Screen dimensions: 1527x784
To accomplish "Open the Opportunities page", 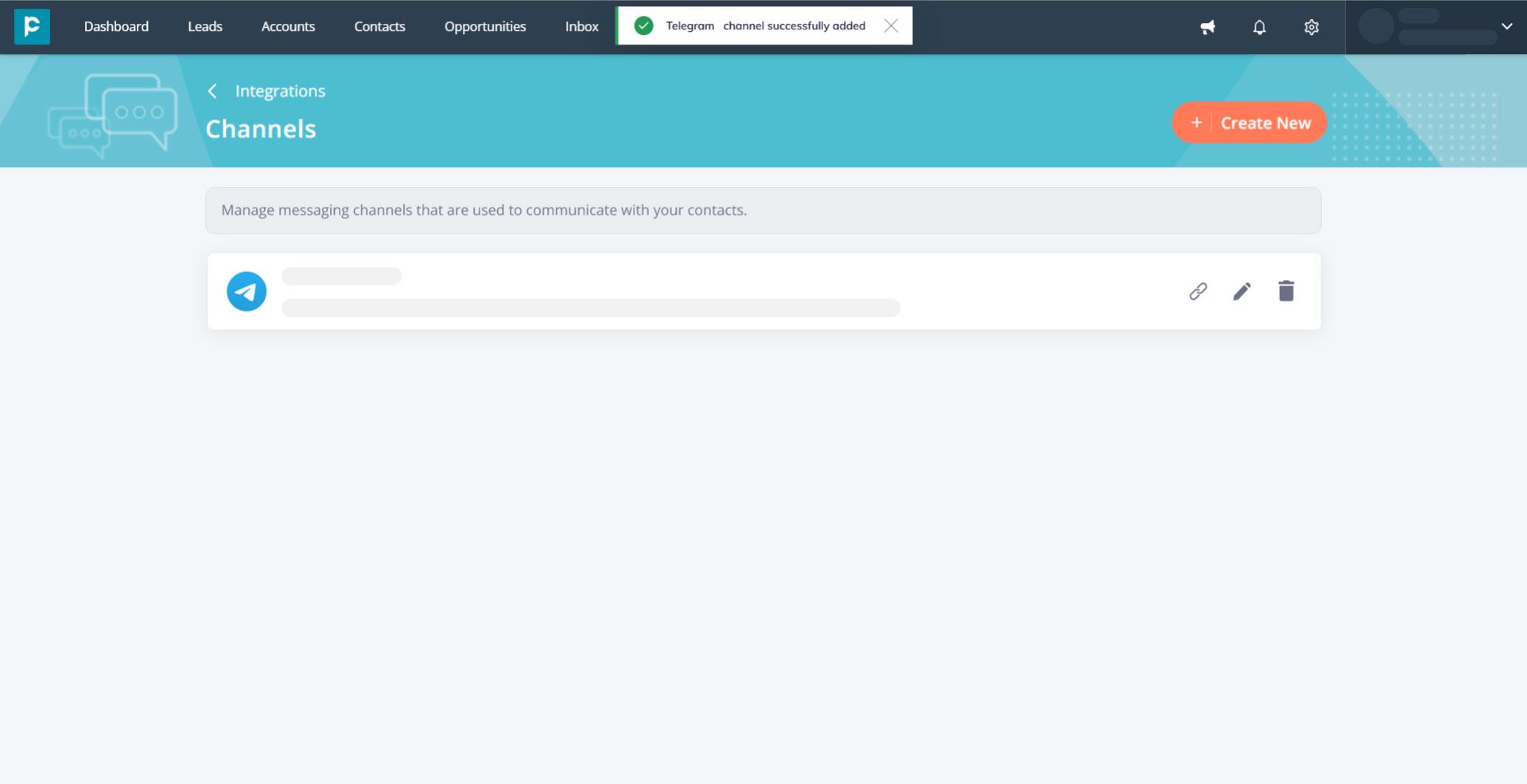I will pos(485,26).
